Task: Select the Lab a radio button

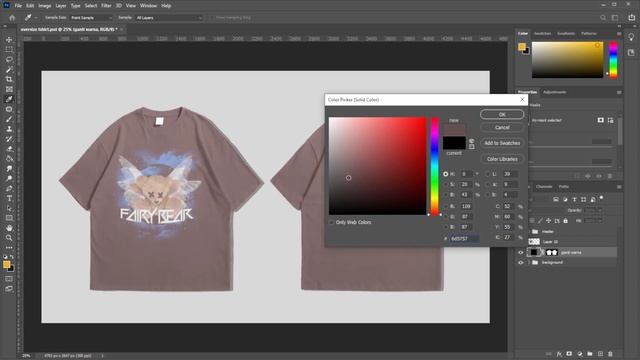Action: pyautogui.click(x=488, y=184)
